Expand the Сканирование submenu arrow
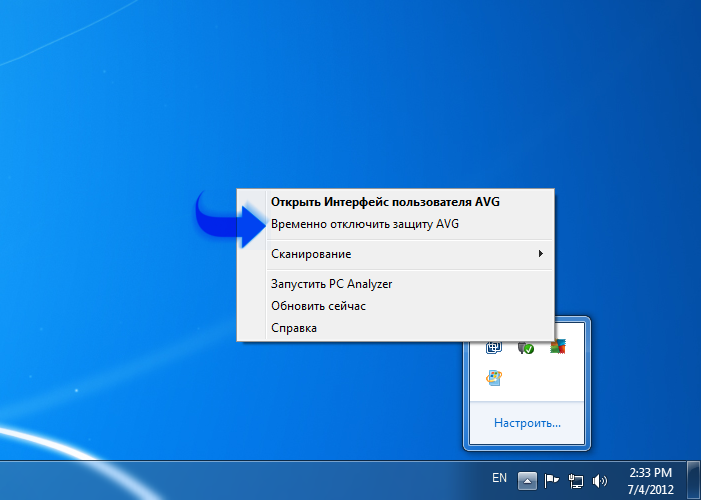Image resolution: width=701 pixels, height=500 pixels. tap(541, 254)
